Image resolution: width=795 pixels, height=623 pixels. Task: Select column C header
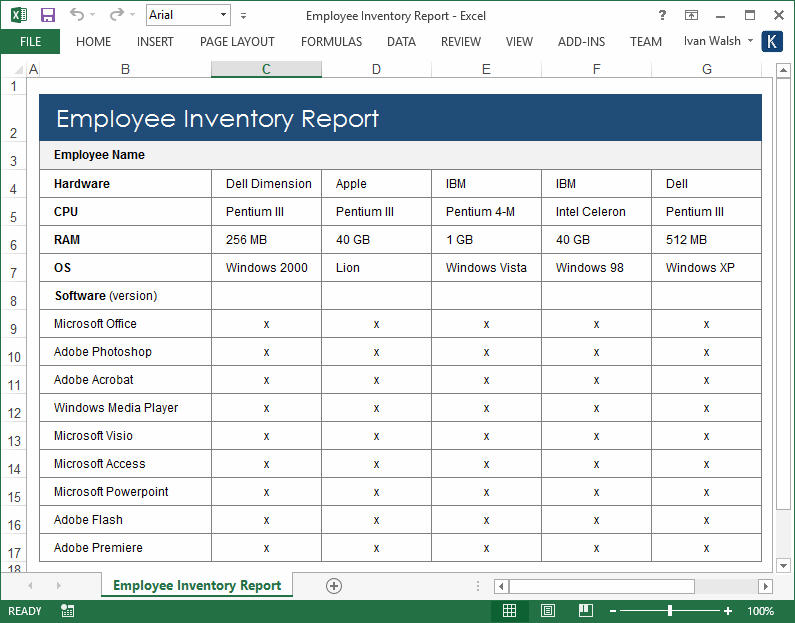[266, 69]
